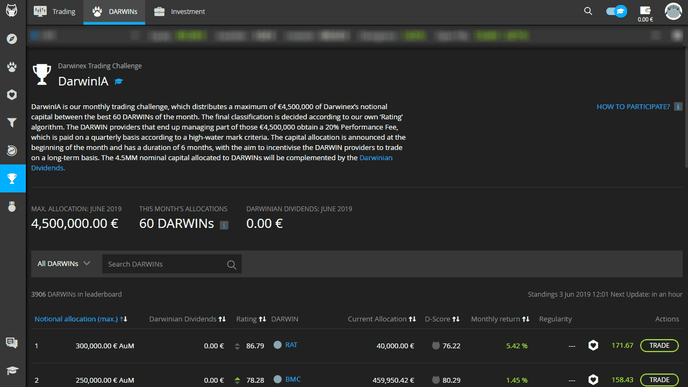Viewport: 688px width, 387px height.
Task: Switch to the DARWINs tab
Action: tap(115, 12)
